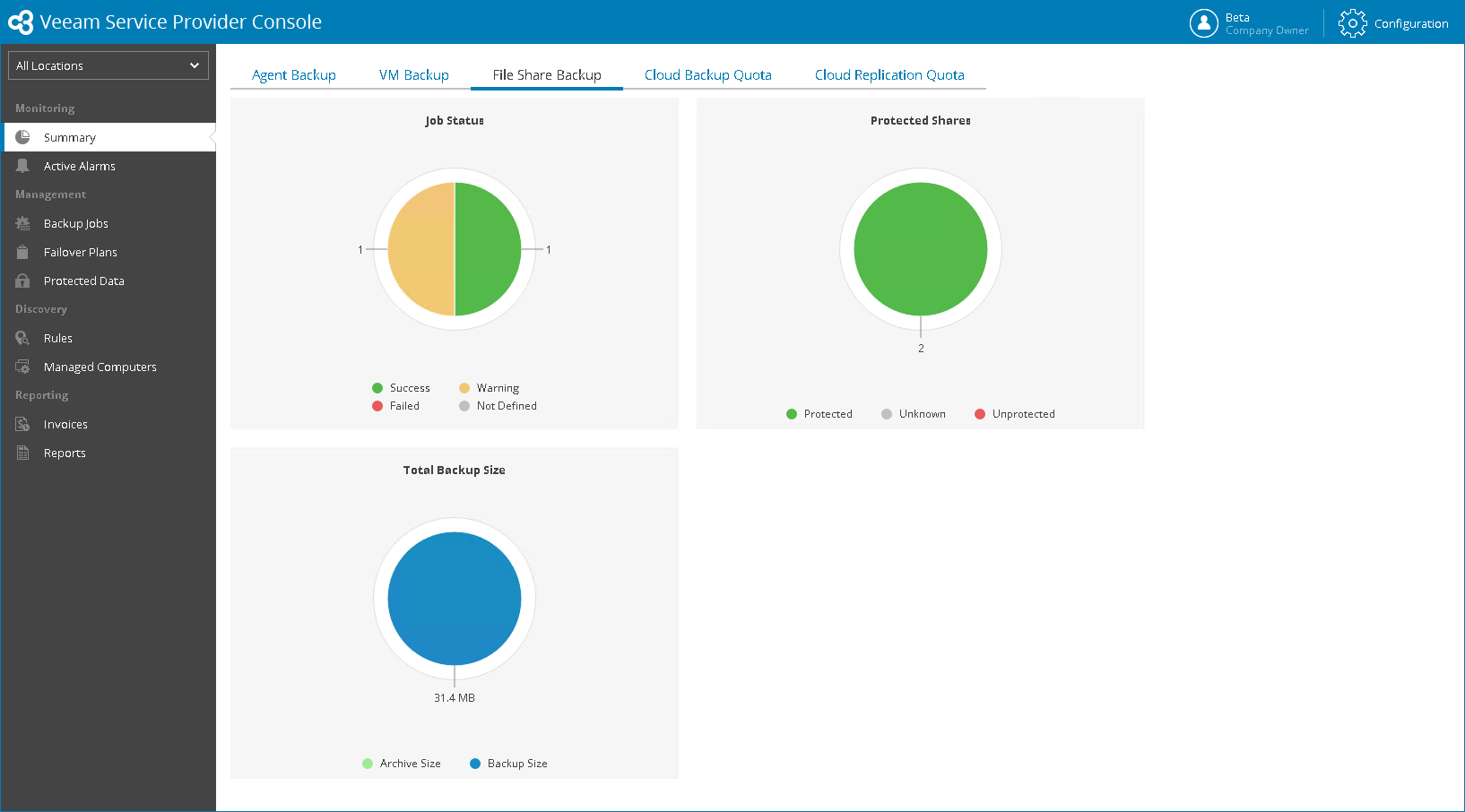Click the Active Alarms bell icon
The width and height of the screenshot is (1465, 812).
pos(22,166)
